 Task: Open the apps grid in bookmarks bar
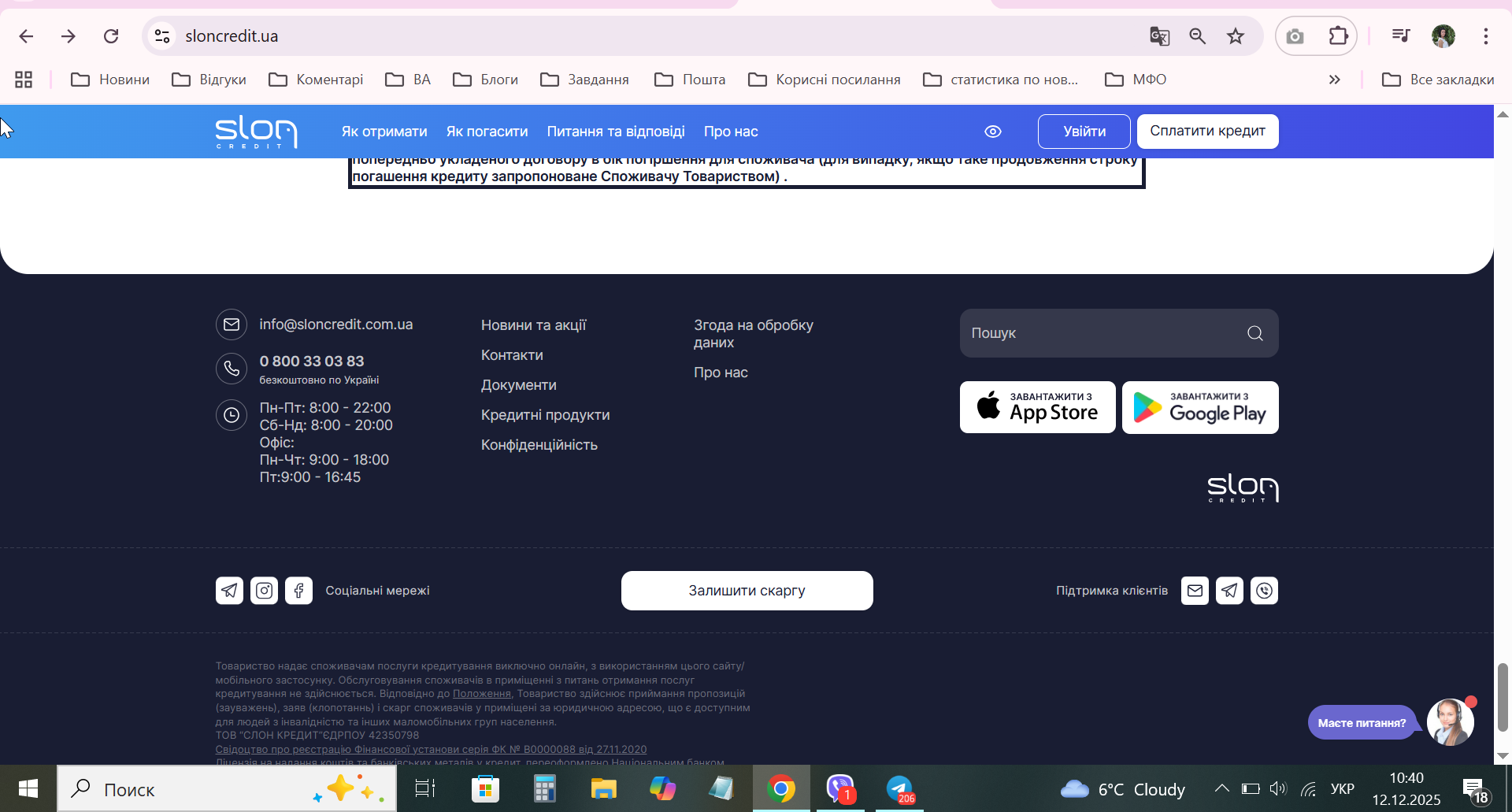click(x=24, y=80)
